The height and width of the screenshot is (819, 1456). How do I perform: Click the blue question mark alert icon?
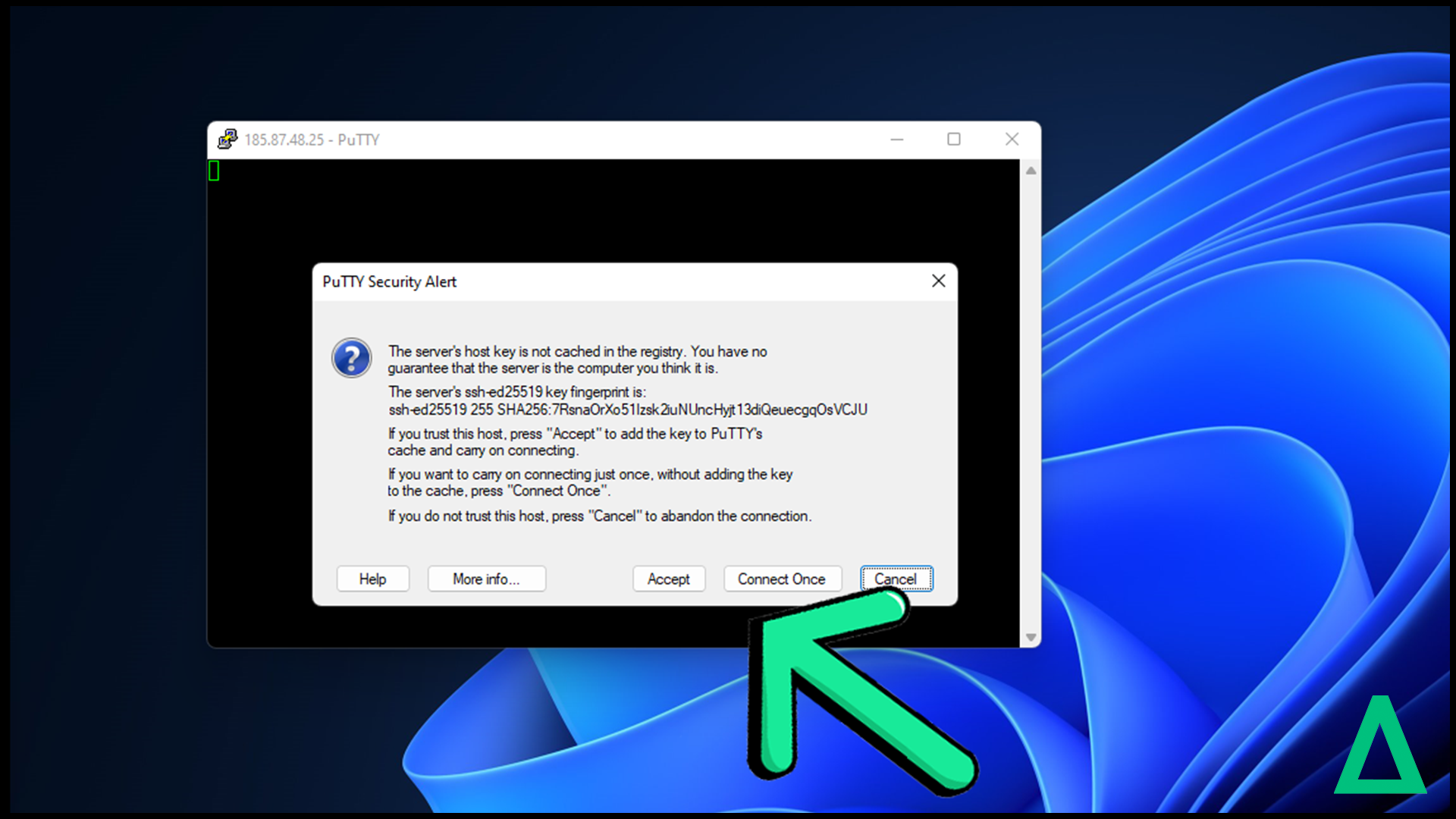tap(351, 358)
